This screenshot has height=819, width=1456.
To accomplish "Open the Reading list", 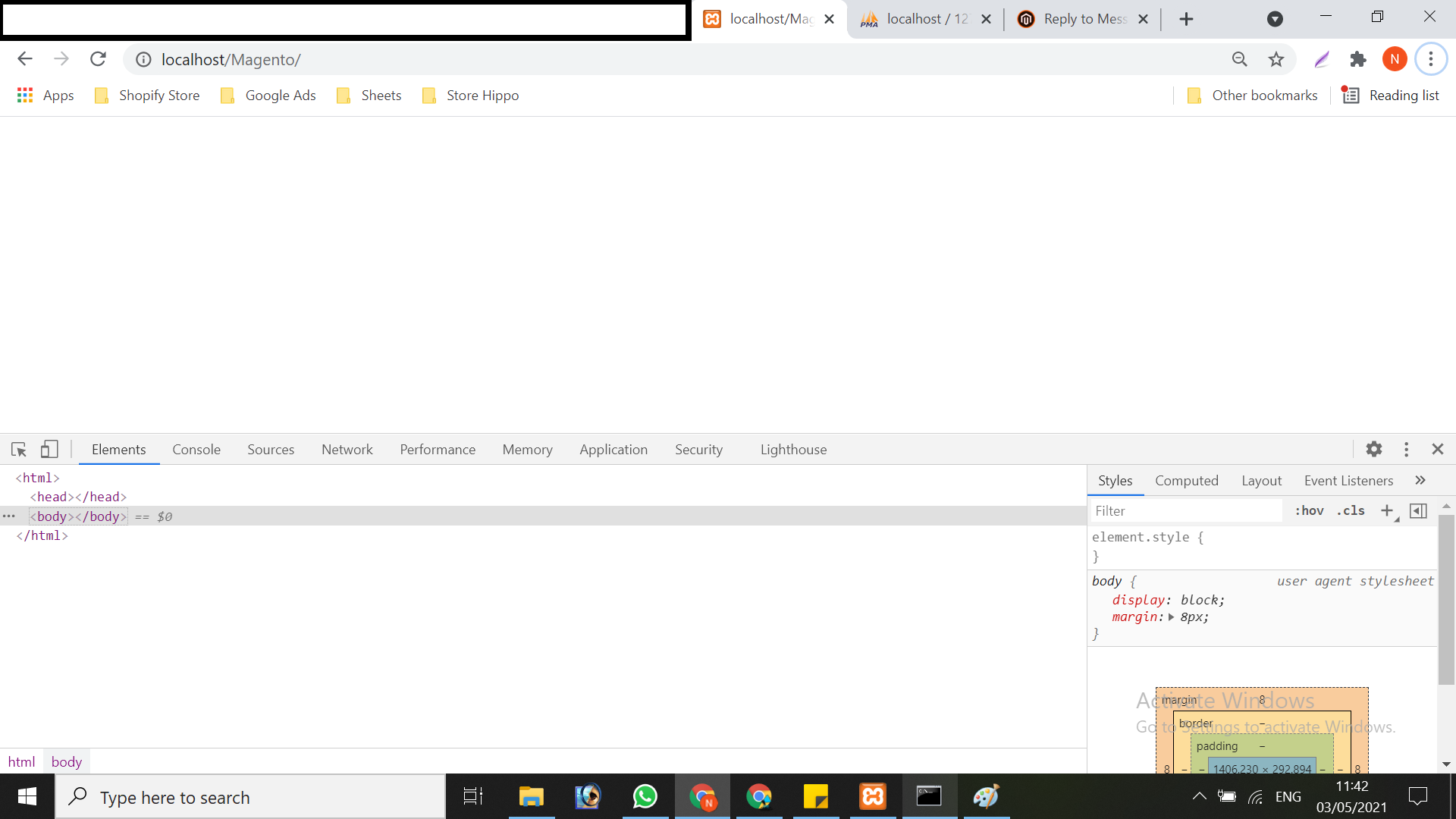I will tap(1392, 95).
